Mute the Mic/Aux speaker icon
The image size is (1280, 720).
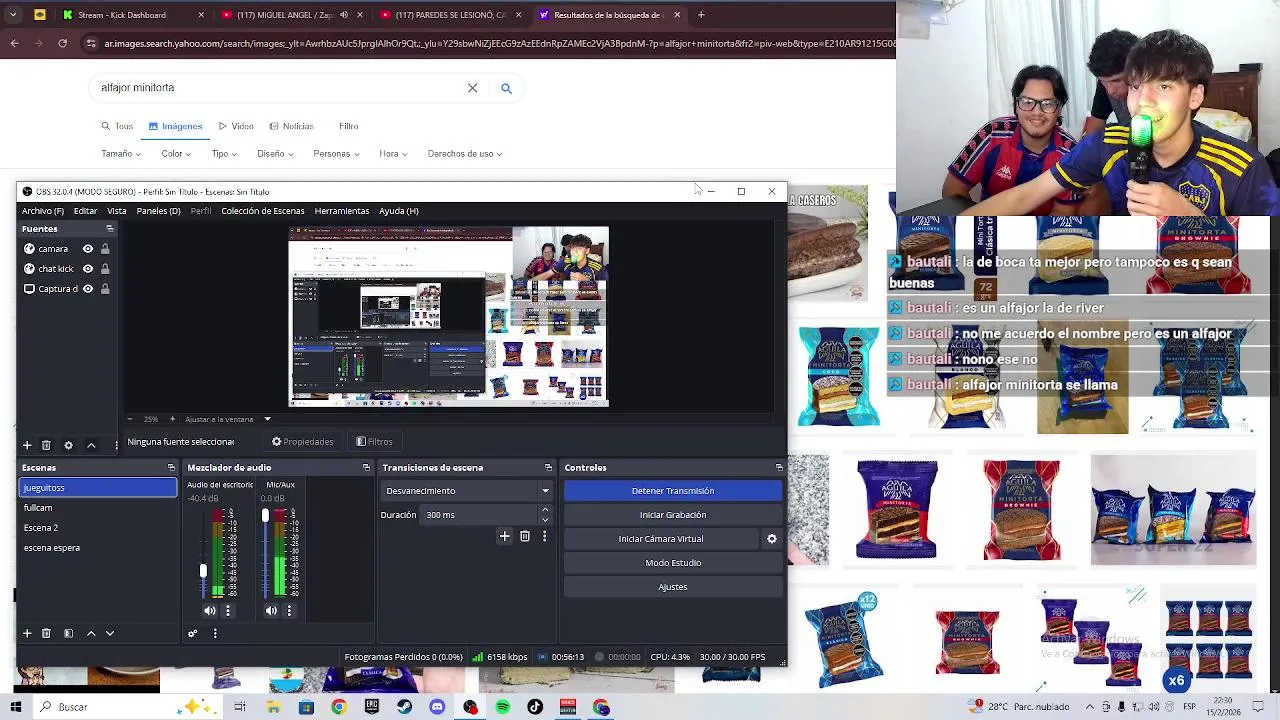tap(271, 610)
